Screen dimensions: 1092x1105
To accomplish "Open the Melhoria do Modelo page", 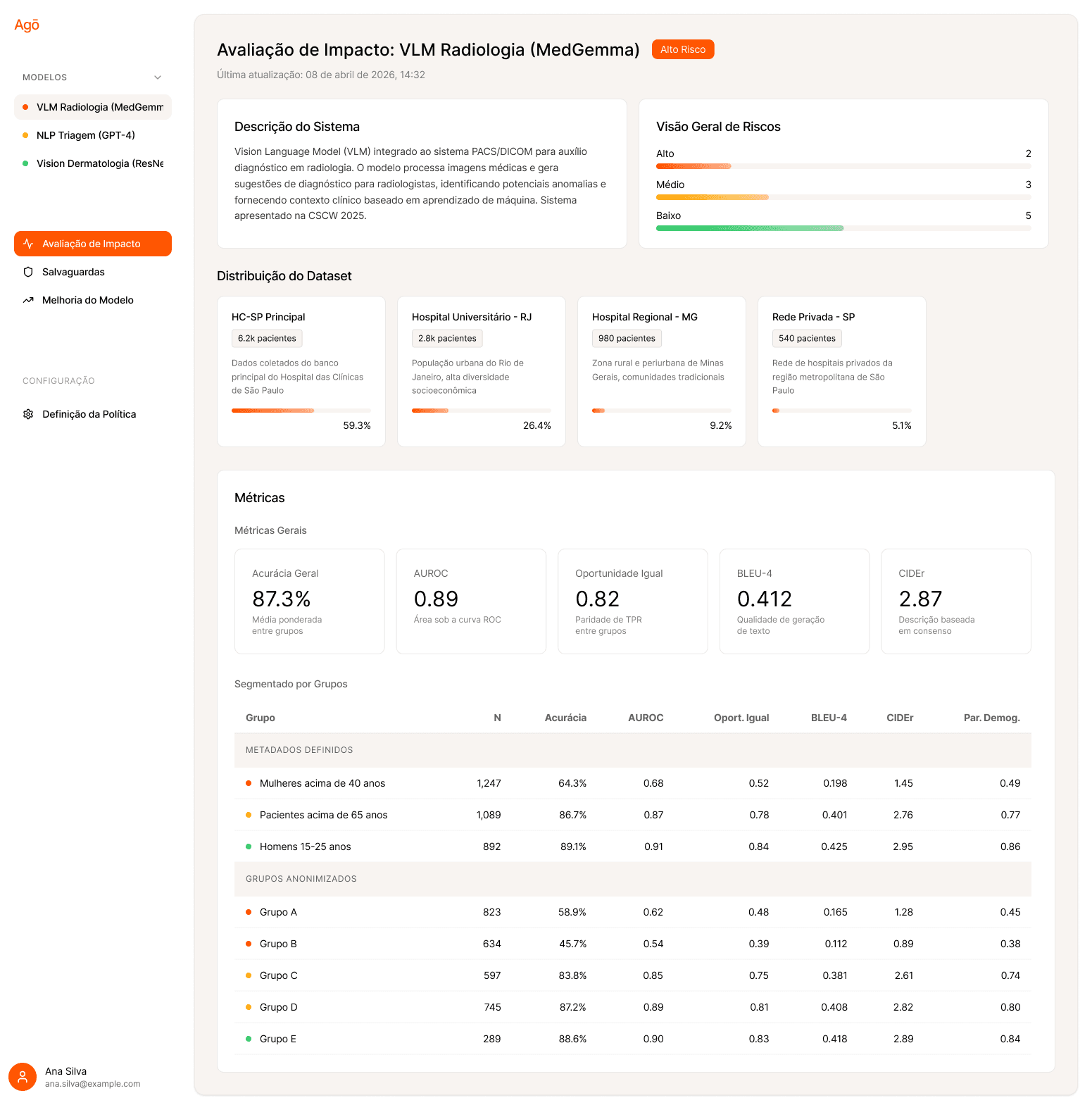I will pyautogui.click(x=93, y=300).
